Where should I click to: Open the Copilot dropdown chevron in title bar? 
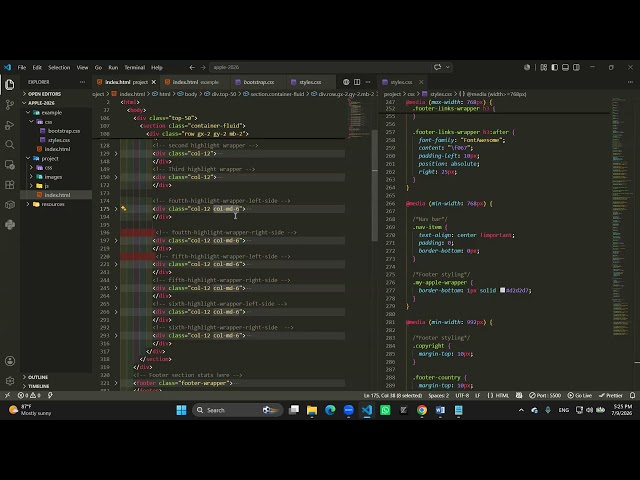(x=448, y=67)
